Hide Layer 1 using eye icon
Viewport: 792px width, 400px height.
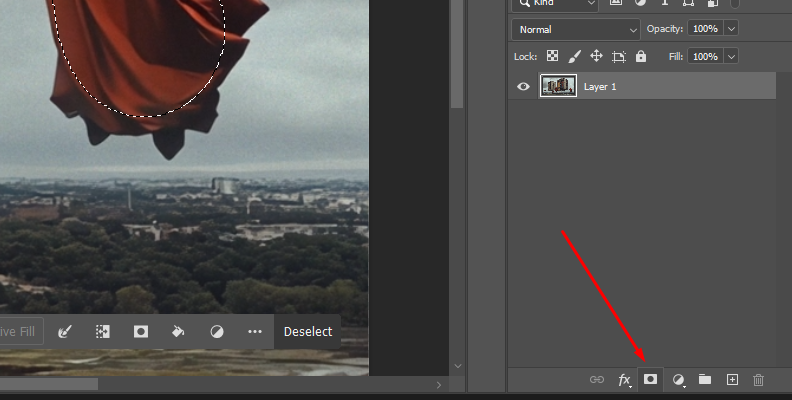tap(523, 87)
